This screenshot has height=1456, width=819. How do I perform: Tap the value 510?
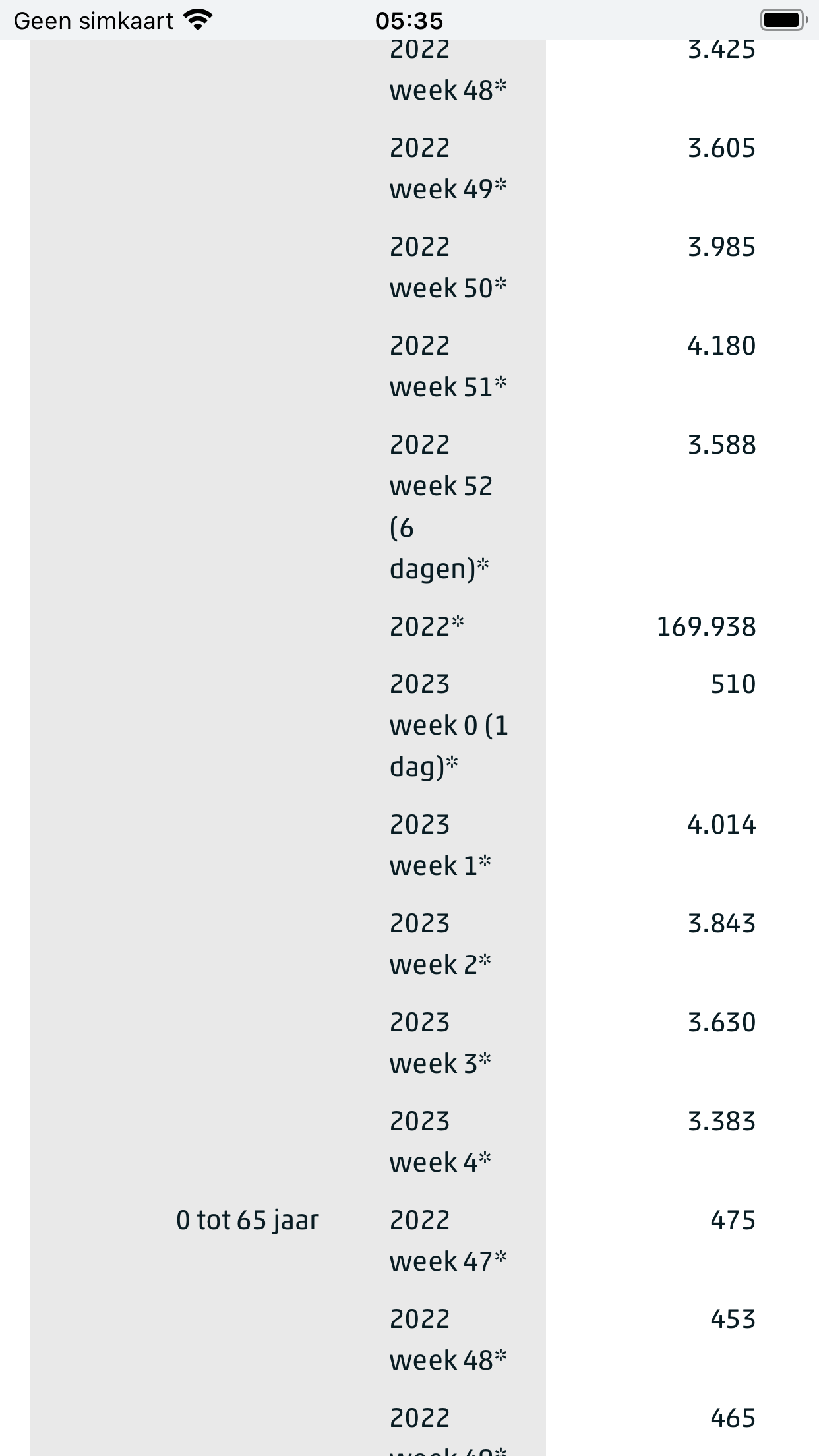point(733,684)
